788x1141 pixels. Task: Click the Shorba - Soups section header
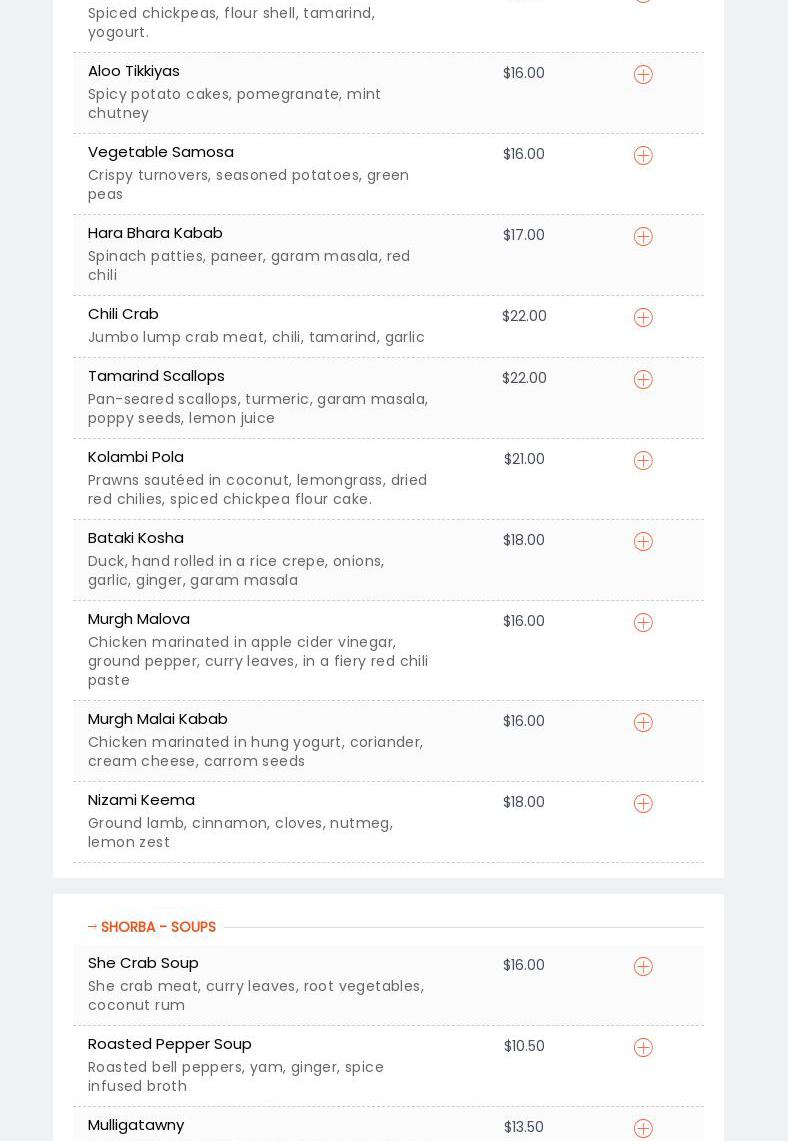pos(157,927)
